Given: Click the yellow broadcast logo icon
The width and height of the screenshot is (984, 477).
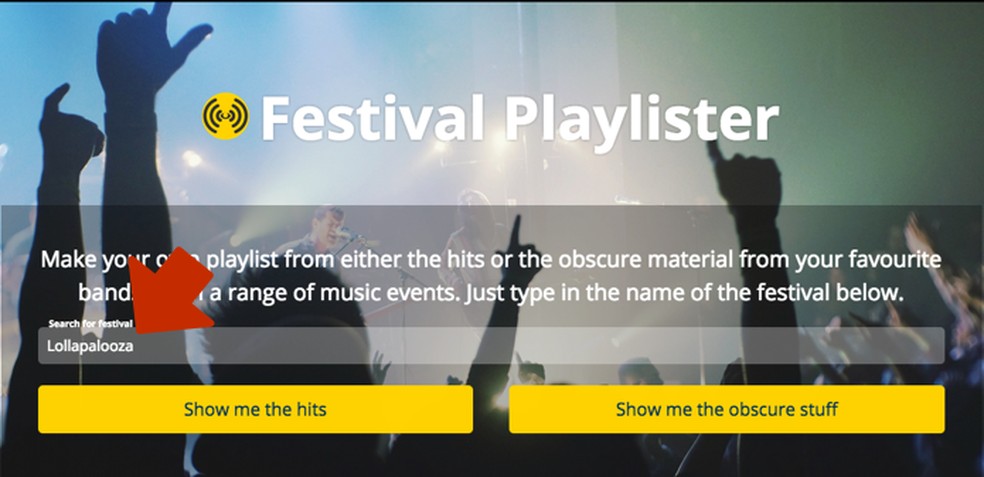Looking at the screenshot, I should click(x=225, y=116).
